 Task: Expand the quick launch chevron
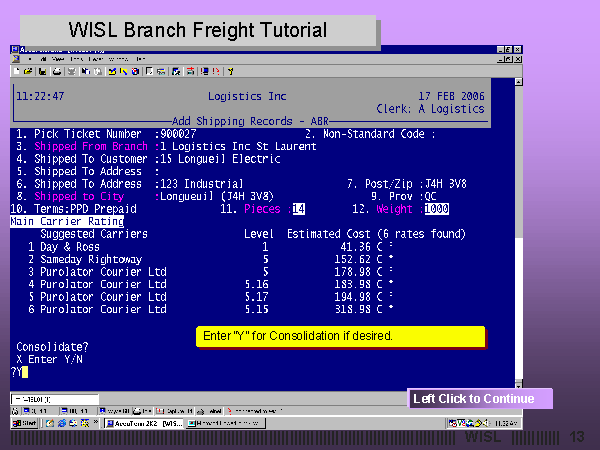(x=96, y=422)
